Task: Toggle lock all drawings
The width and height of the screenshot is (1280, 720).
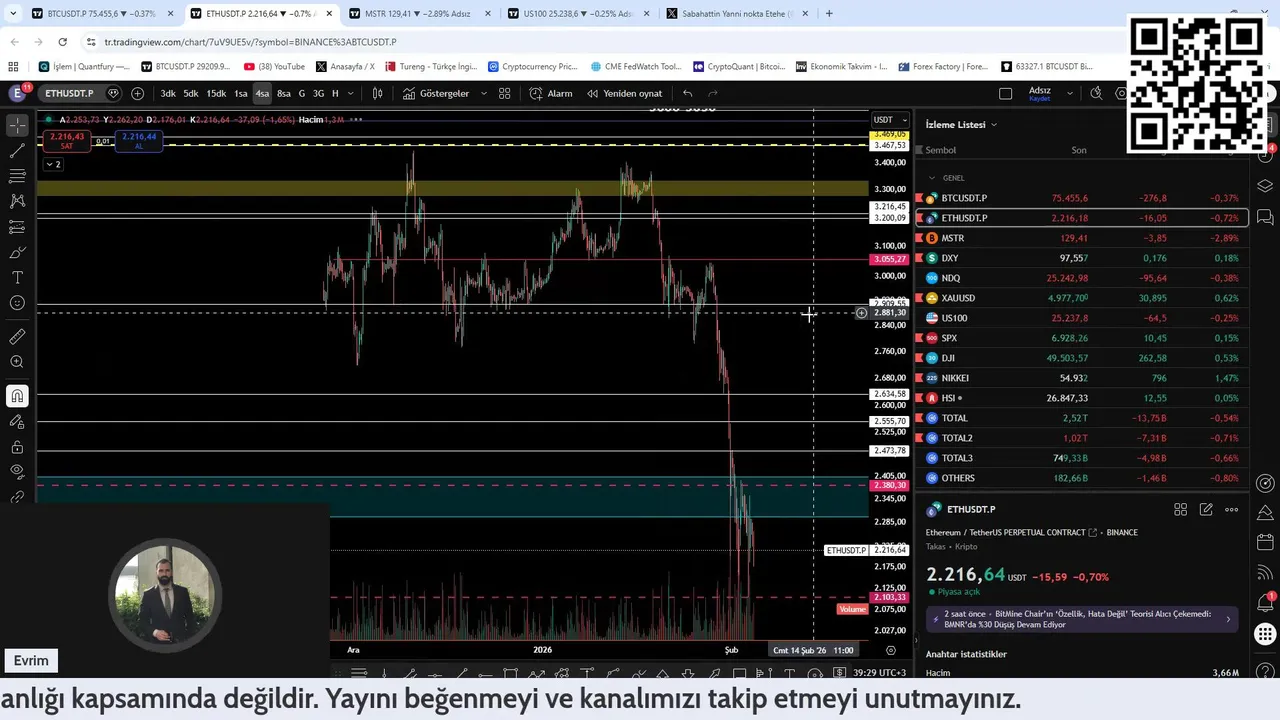Action: (x=17, y=447)
